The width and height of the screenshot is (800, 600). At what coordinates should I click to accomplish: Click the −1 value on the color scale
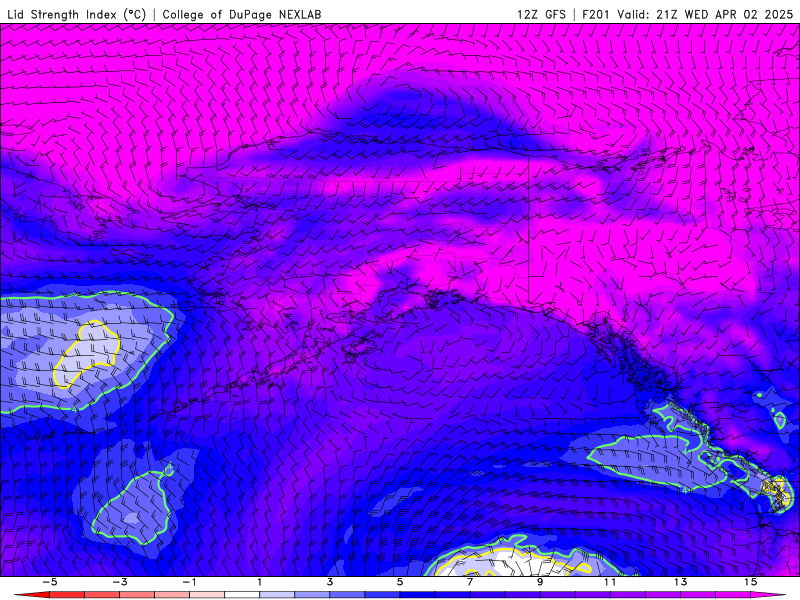pos(189,582)
